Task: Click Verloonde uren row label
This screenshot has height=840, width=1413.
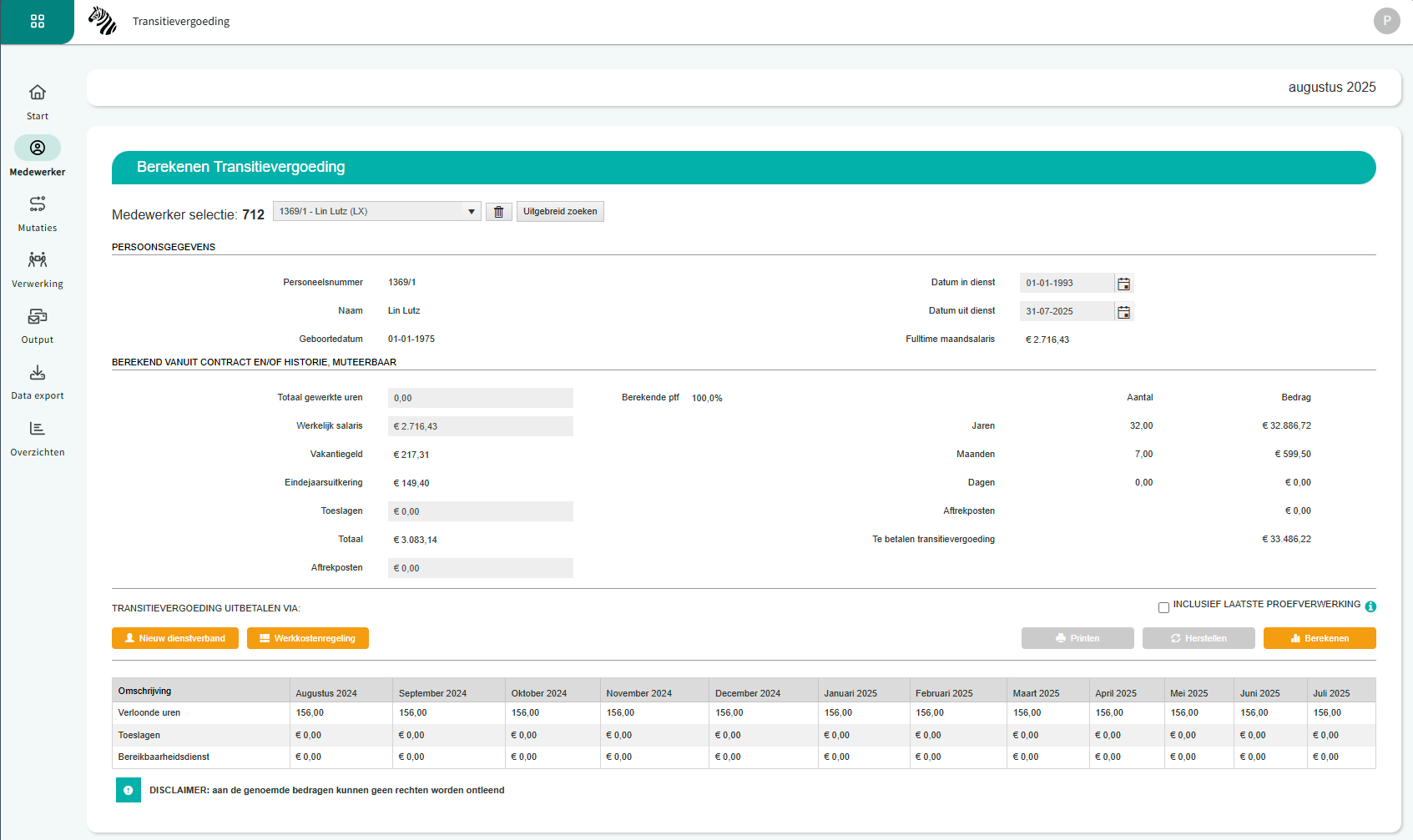Action: (x=149, y=712)
